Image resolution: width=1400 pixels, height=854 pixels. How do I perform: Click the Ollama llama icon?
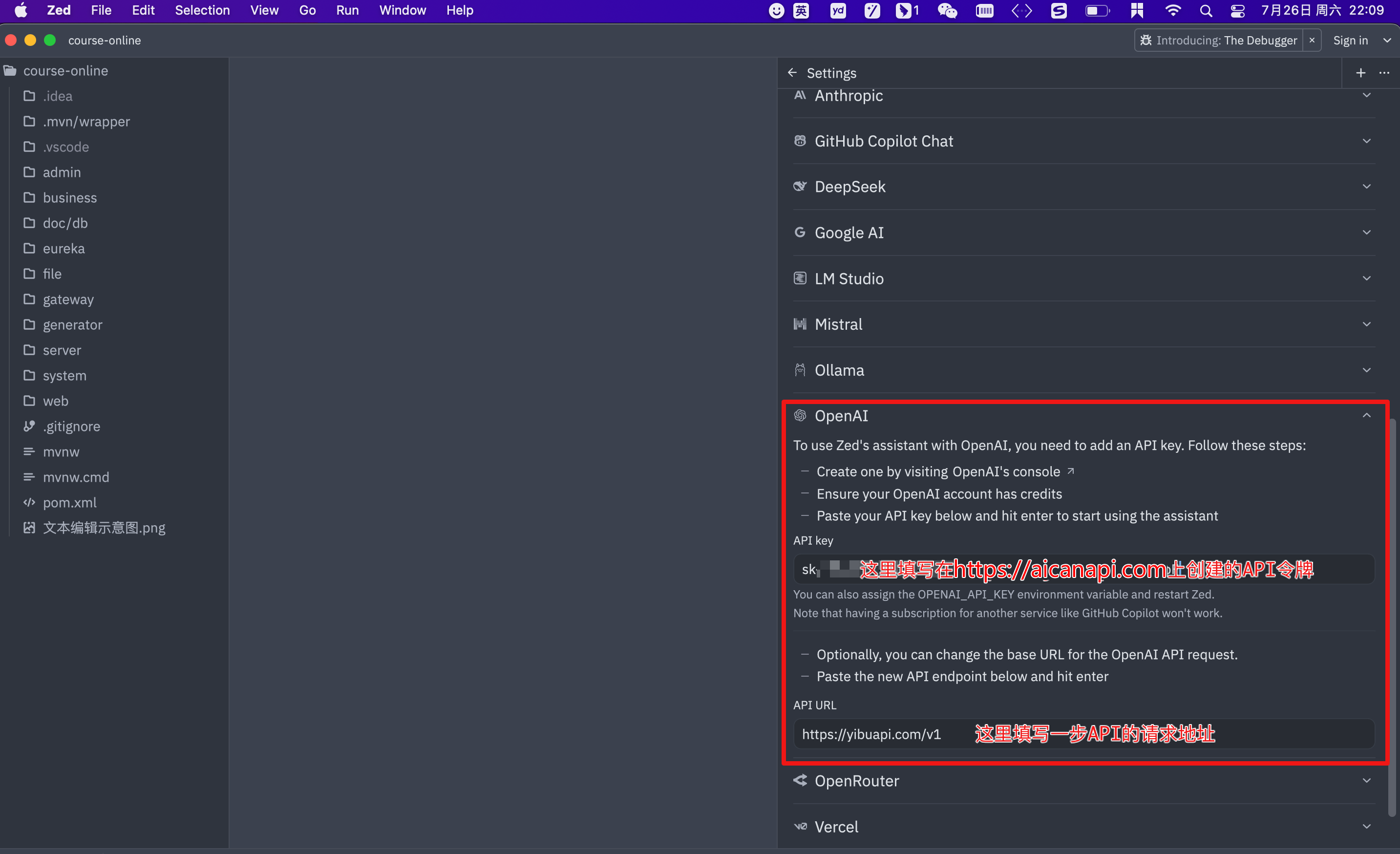pyautogui.click(x=801, y=369)
